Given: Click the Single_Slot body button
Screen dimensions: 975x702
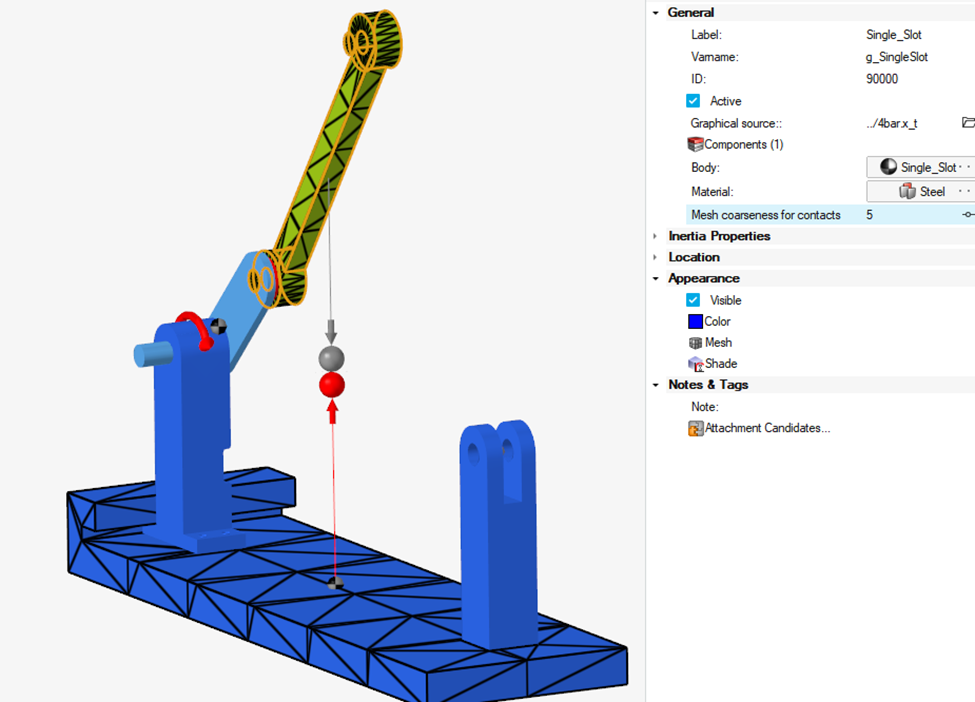Looking at the screenshot, I should click(x=922, y=167).
